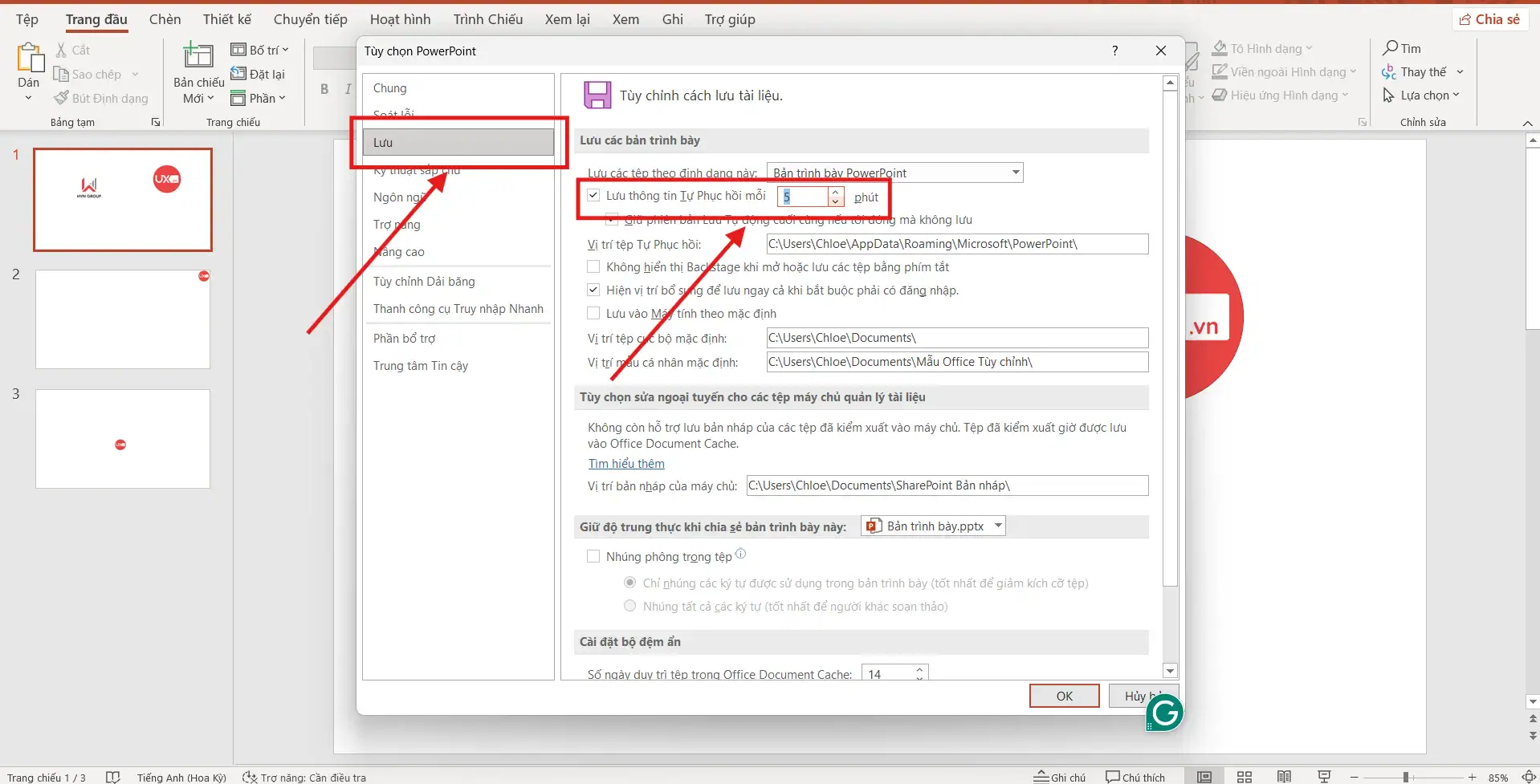Image resolution: width=1540 pixels, height=784 pixels.
Task: Toggle Hiện vị trí bổ sung để lưu checkbox
Action: (593, 290)
